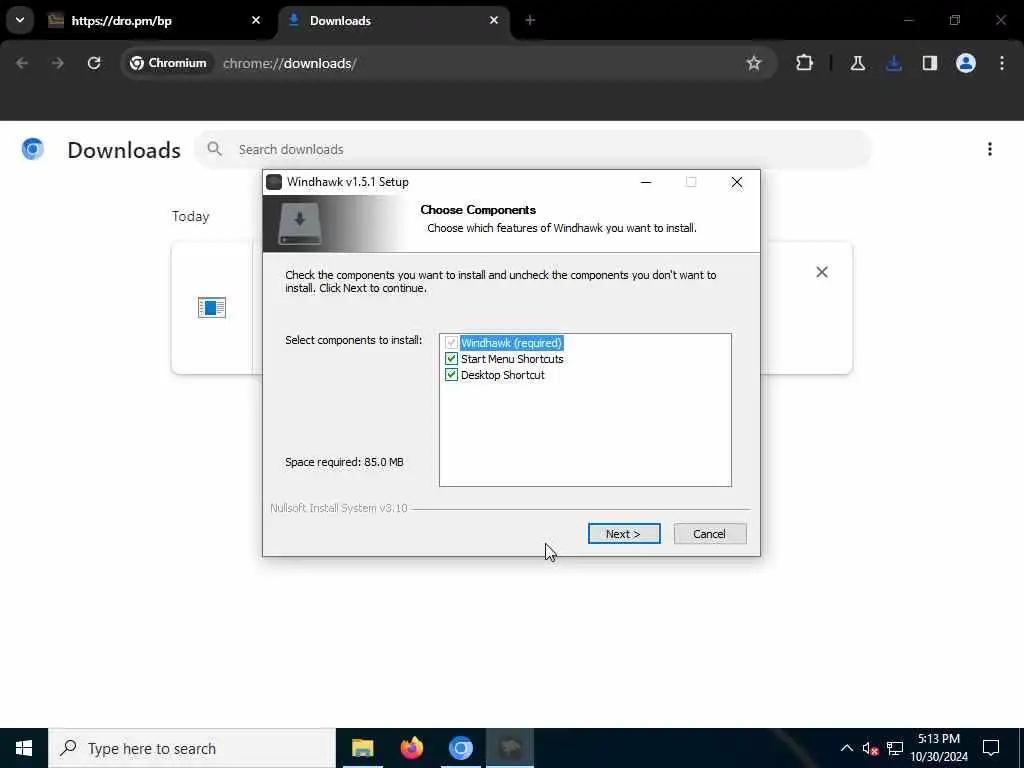Open clock showing 5:13 PM
The width and height of the screenshot is (1024, 768).
(x=939, y=748)
